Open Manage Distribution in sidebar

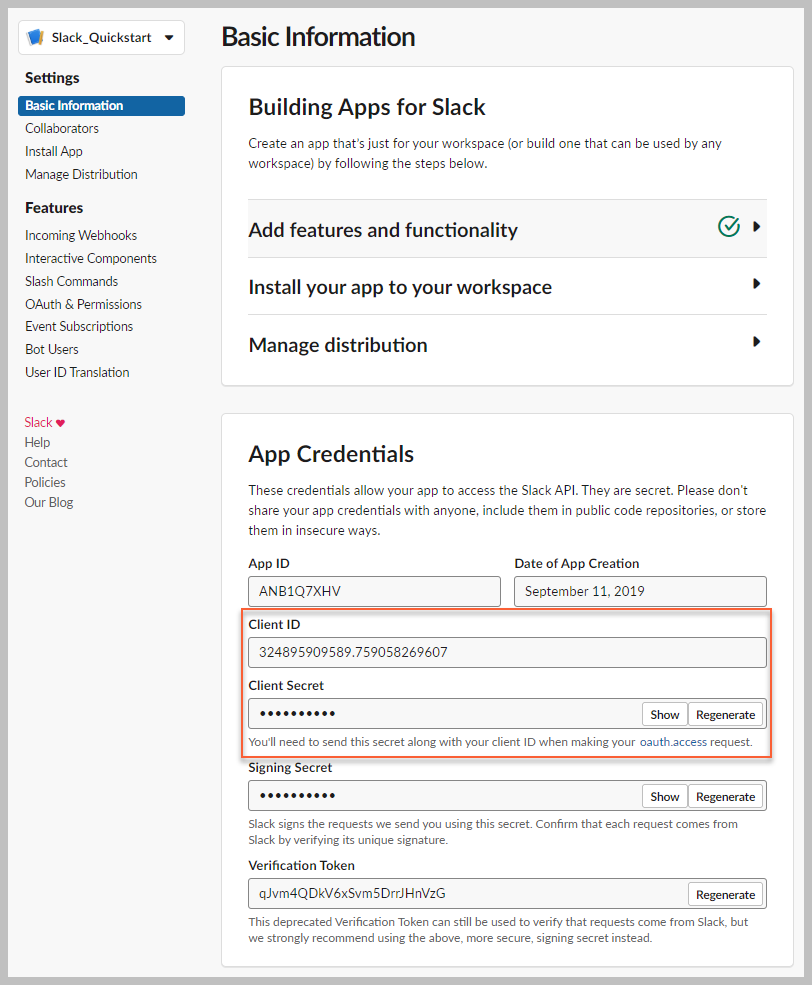pyautogui.click(x=81, y=174)
